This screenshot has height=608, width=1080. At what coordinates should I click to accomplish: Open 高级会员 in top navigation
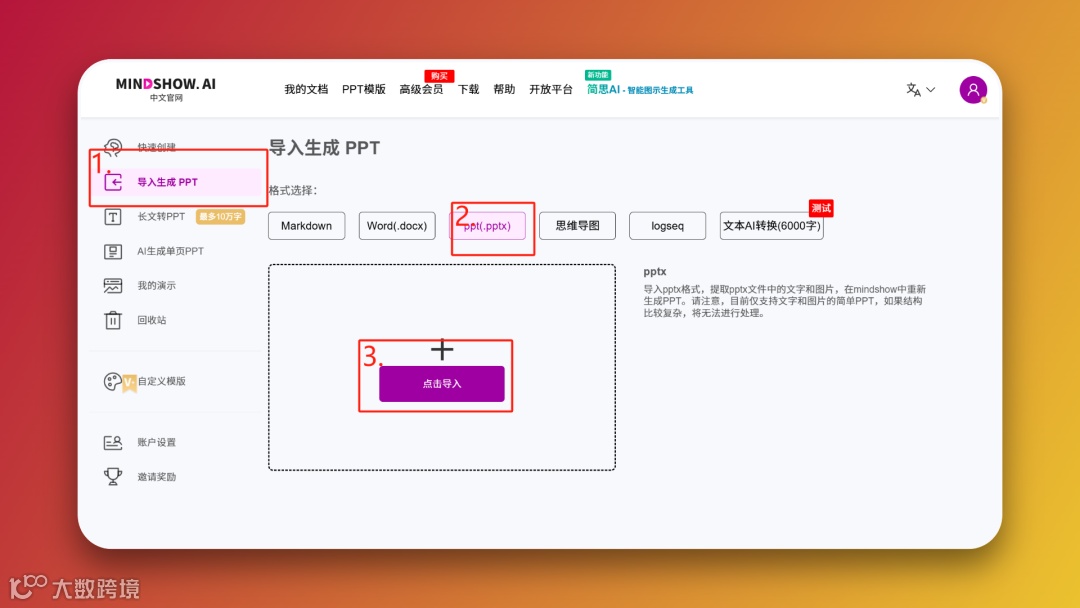[421, 90]
